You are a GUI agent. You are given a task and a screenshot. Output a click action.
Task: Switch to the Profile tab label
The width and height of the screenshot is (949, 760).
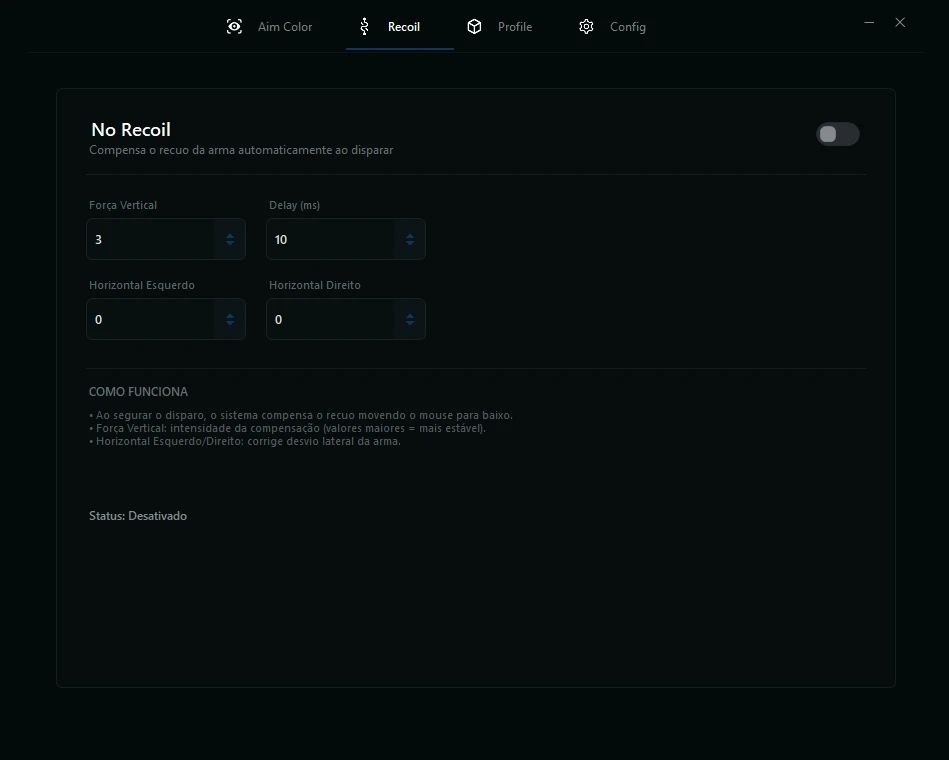[515, 27]
